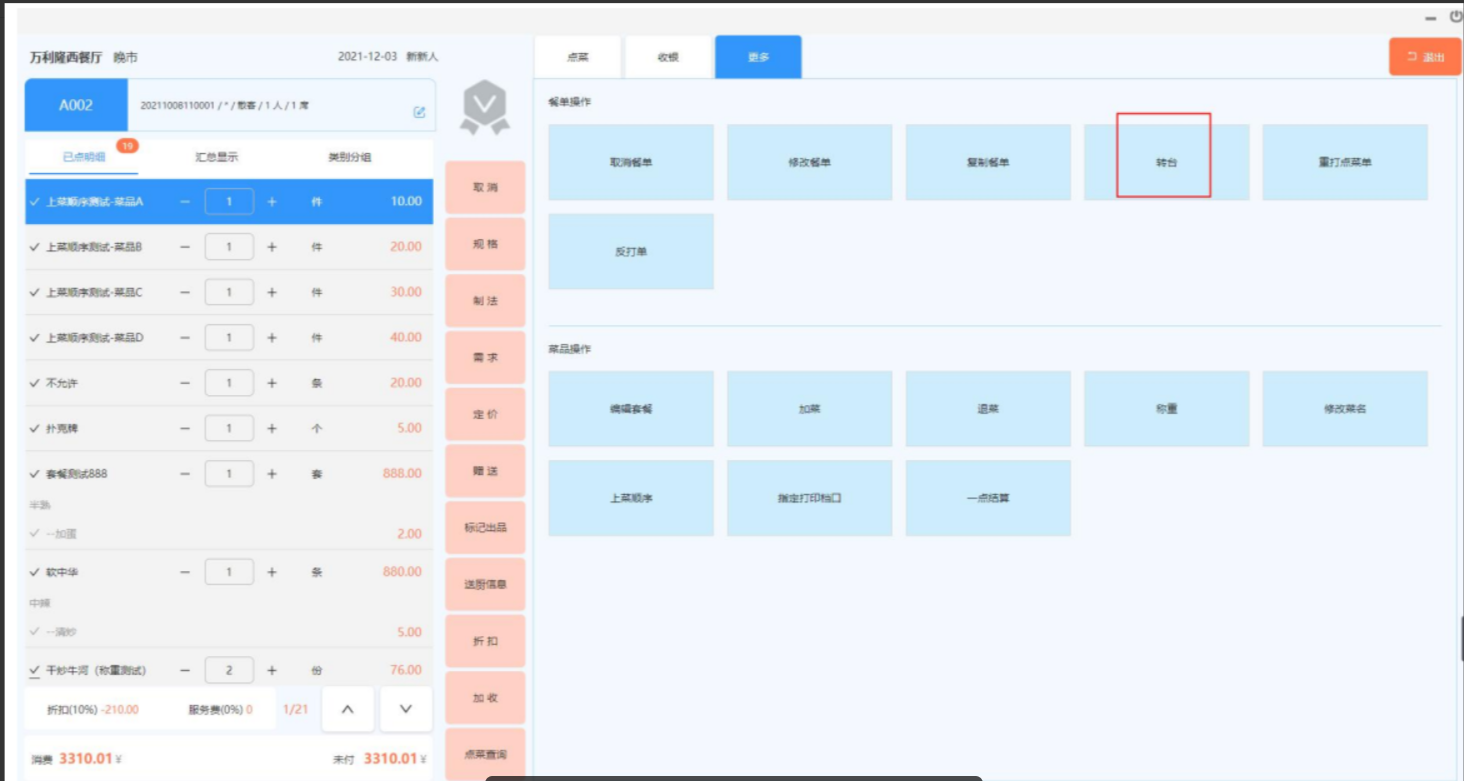The width and height of the screenshot is (1464, 781).
Task: Switch to the 类别分组 tab
Action: (350, 157)
